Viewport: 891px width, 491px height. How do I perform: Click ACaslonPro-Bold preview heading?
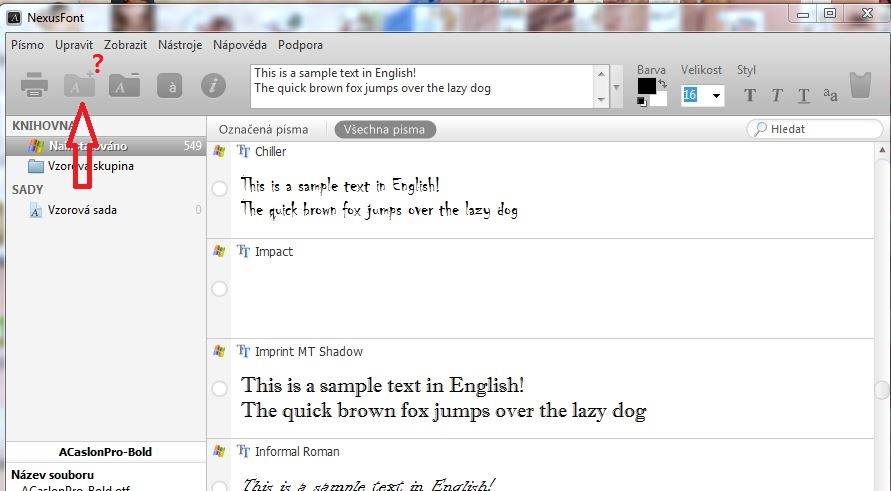(x=105, y=452)
